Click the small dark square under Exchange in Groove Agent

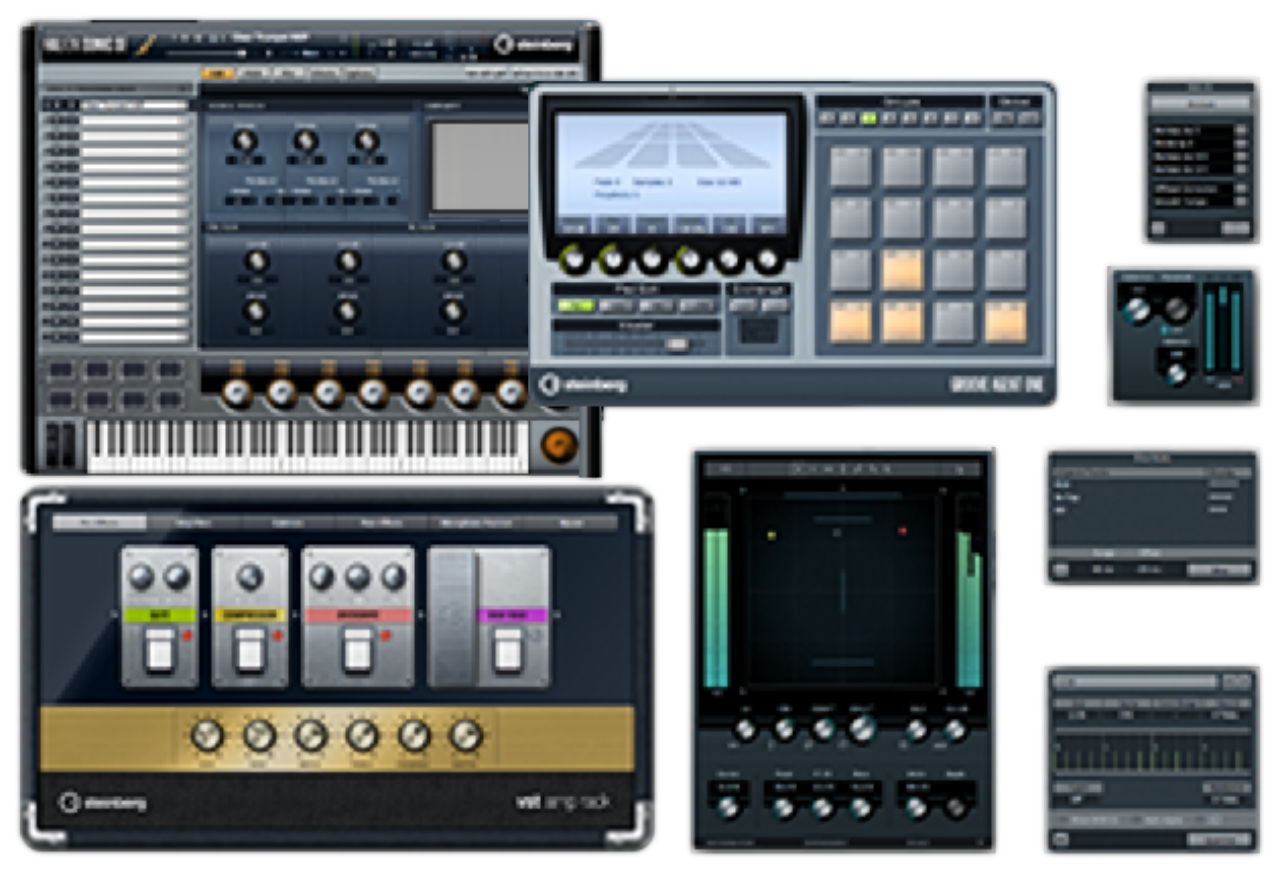coord(758,331)
